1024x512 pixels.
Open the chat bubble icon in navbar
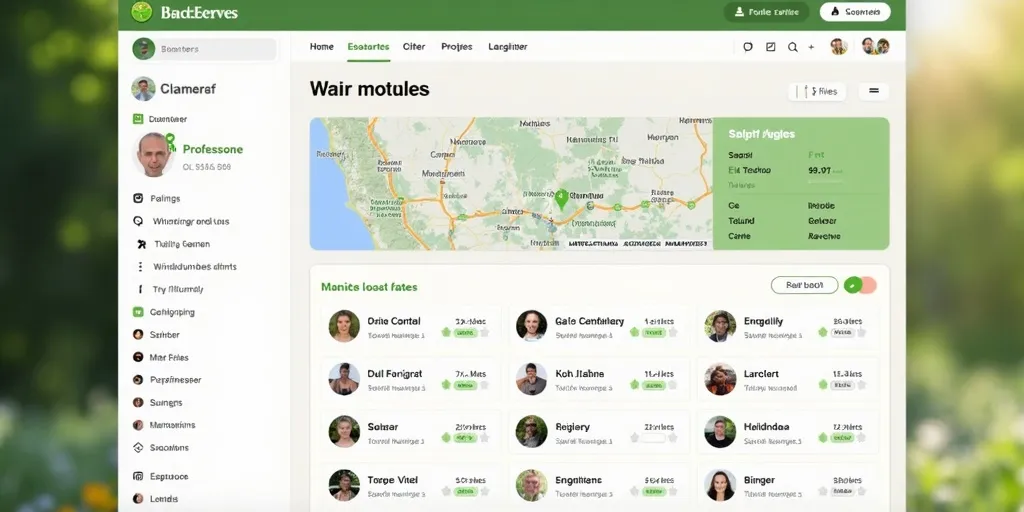pyautogui.click(x=747, y=47)
